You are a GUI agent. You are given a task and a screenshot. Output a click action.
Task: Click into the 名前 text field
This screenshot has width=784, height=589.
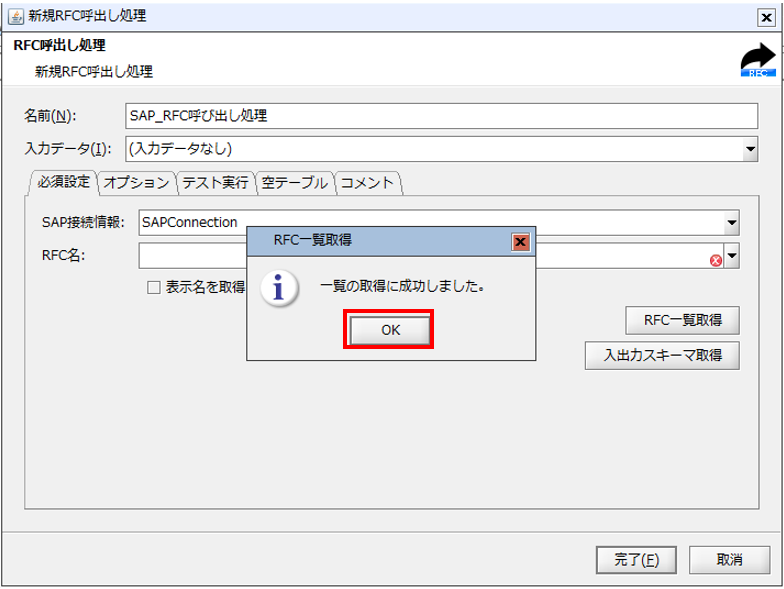tap(440, 115)
